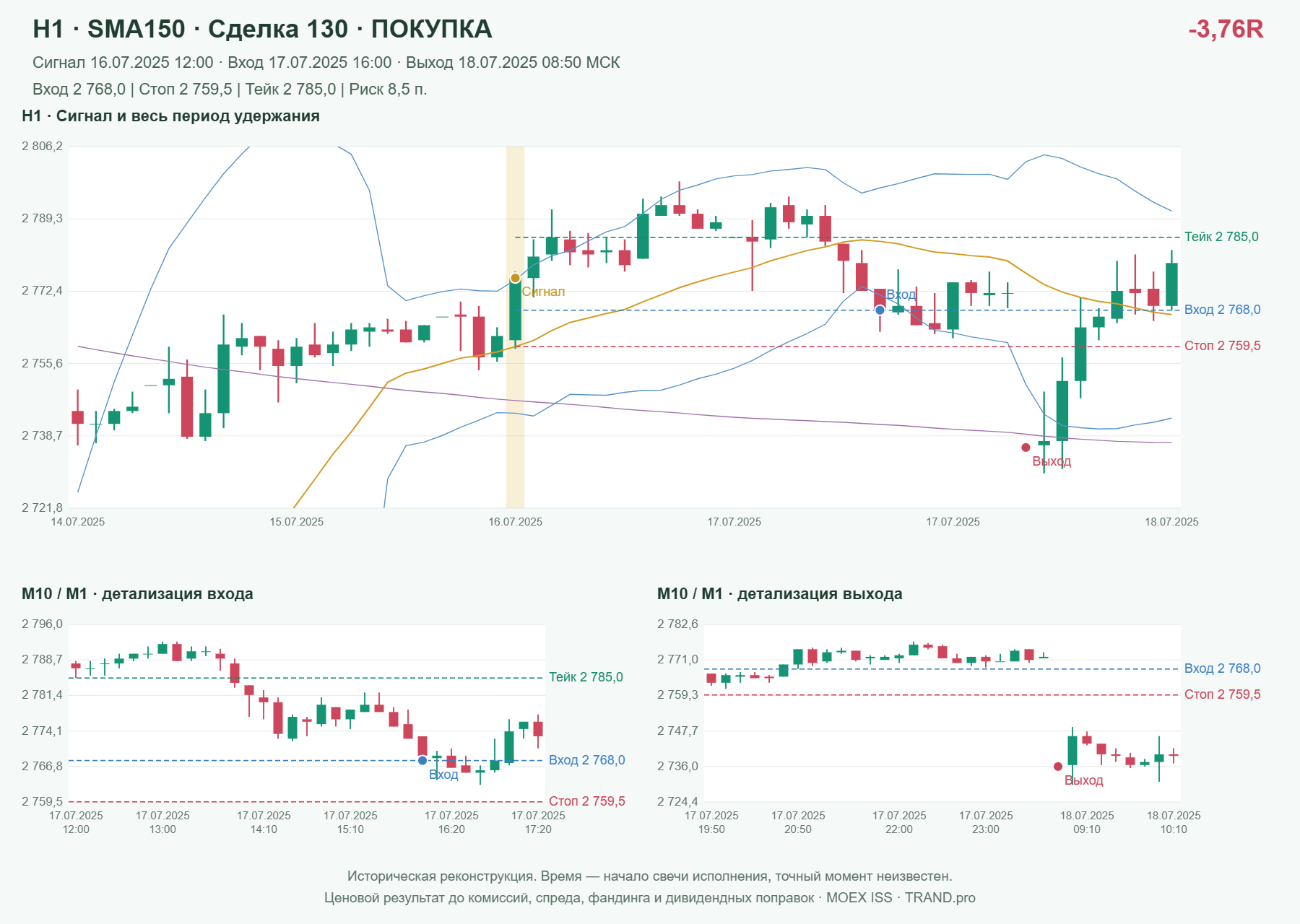The height and width of the screenshot is (924, 1300).
Task: Click the red exit dot in exit detail chart
Action: pos(1058,767)
